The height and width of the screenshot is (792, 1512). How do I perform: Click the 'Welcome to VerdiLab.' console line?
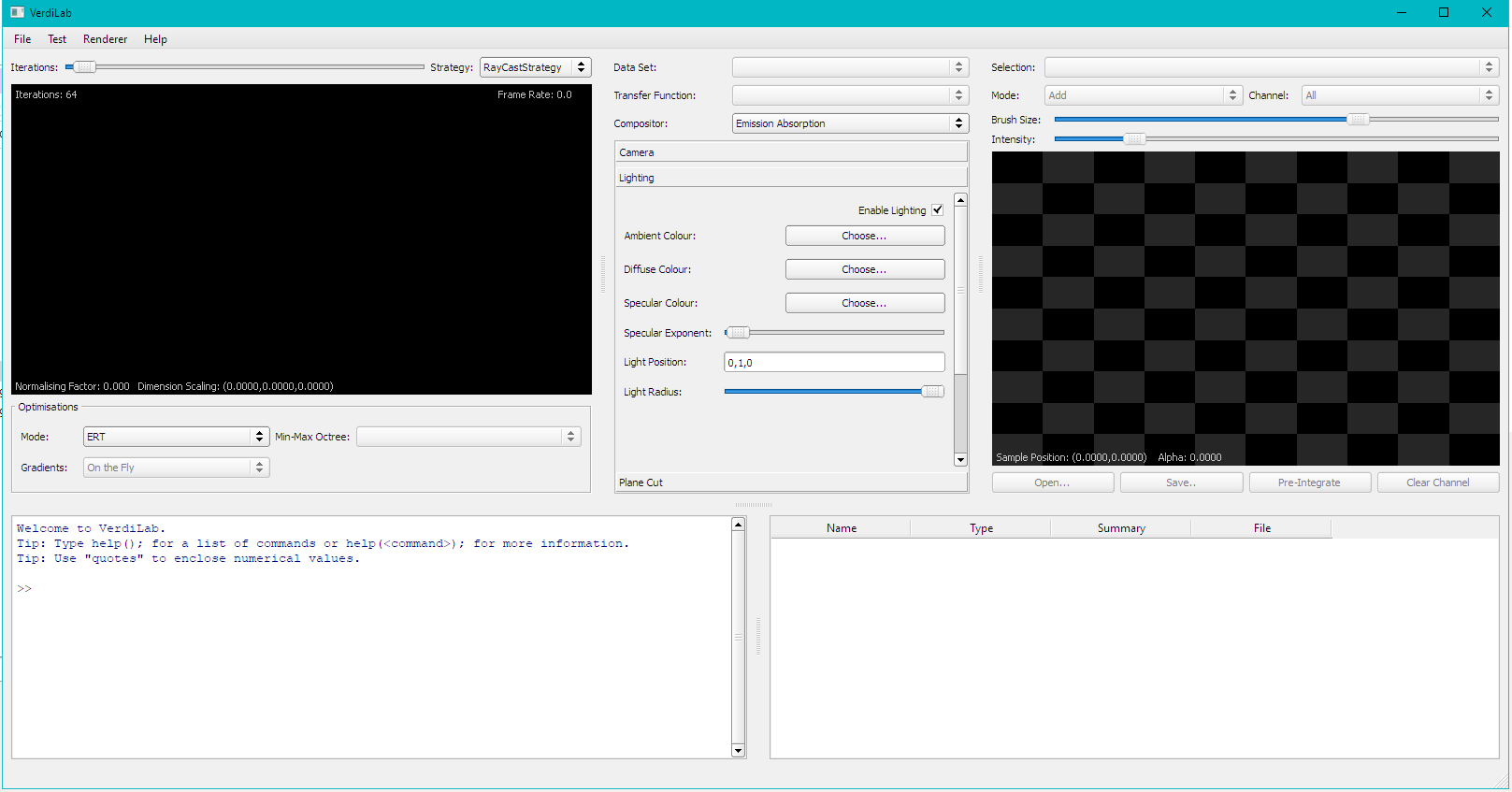pos(91,528)
